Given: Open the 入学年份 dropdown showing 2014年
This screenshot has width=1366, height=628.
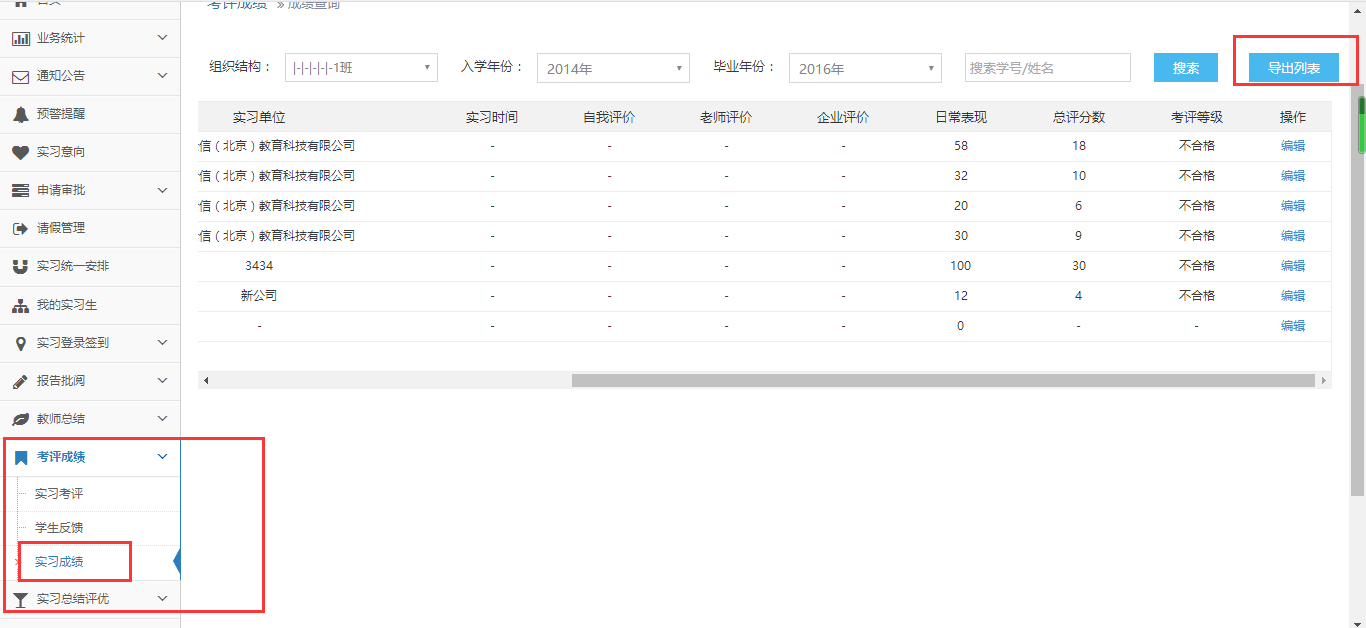Looking at the screenshot, I should tap(613, 68).
